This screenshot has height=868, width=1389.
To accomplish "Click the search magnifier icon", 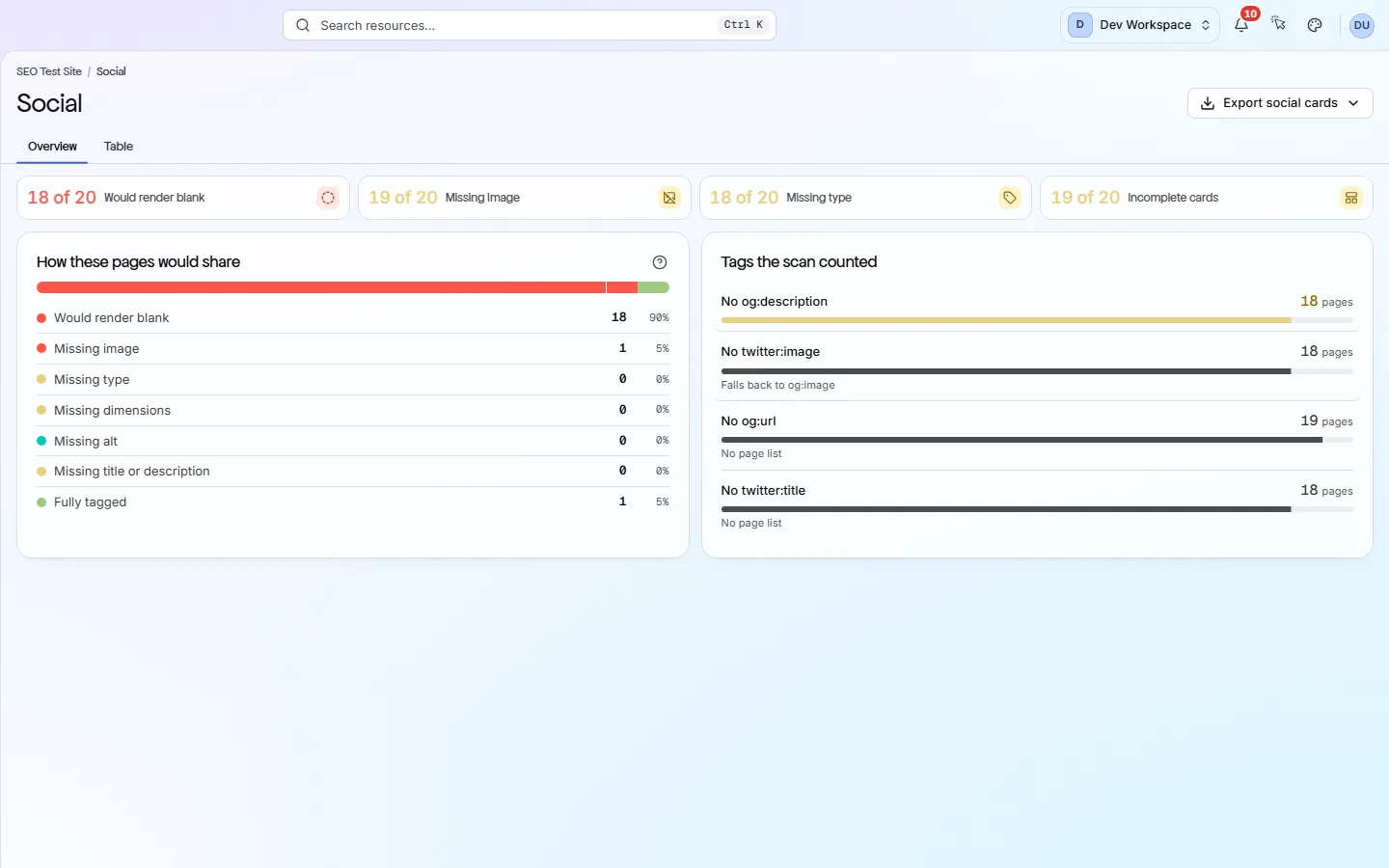I will [303, 25].
